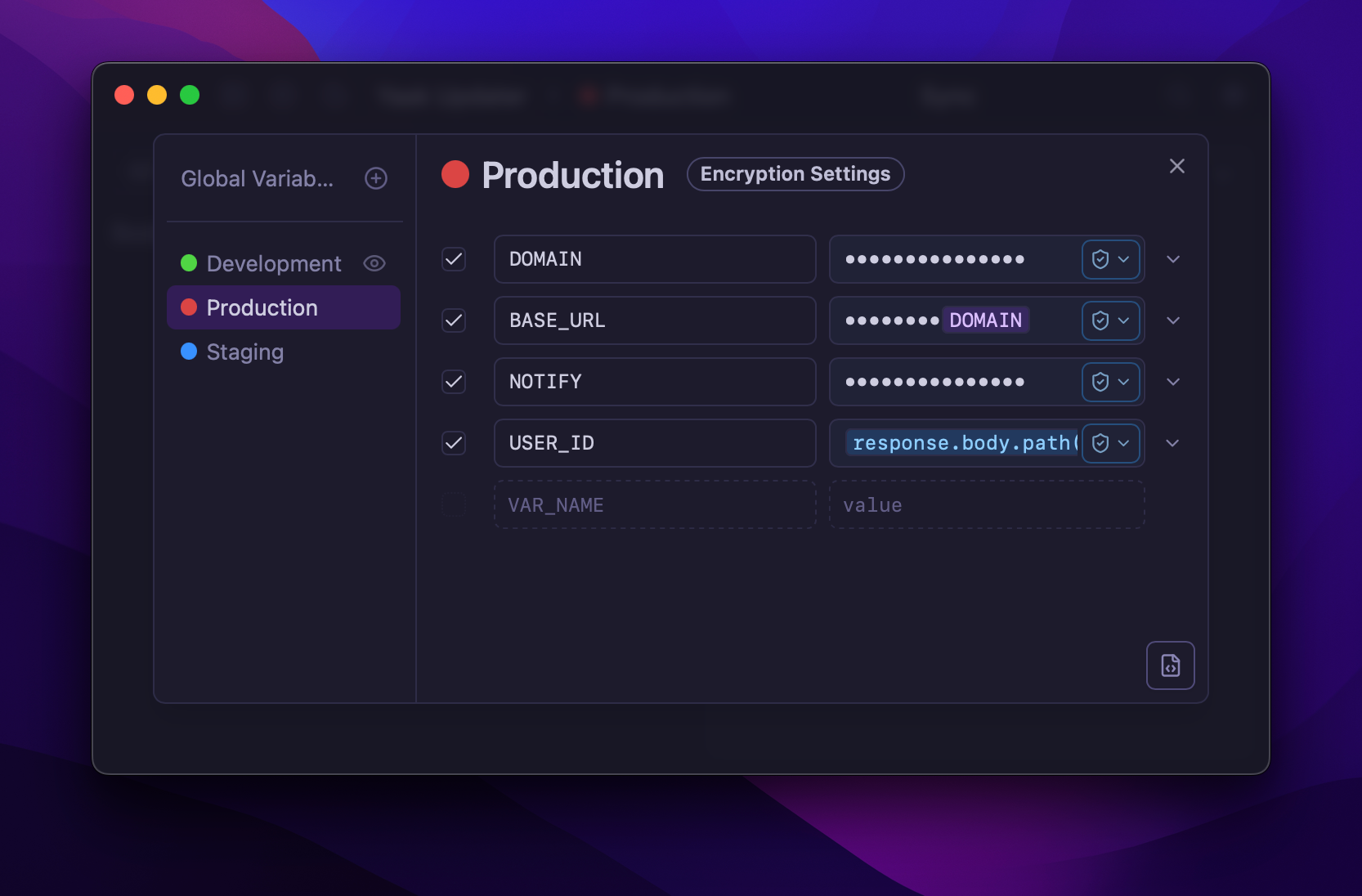Screen dimensions: 1362x896
Task: Click the shield encryption icon for DOMAIN
Action: (x=1101, y=259)
